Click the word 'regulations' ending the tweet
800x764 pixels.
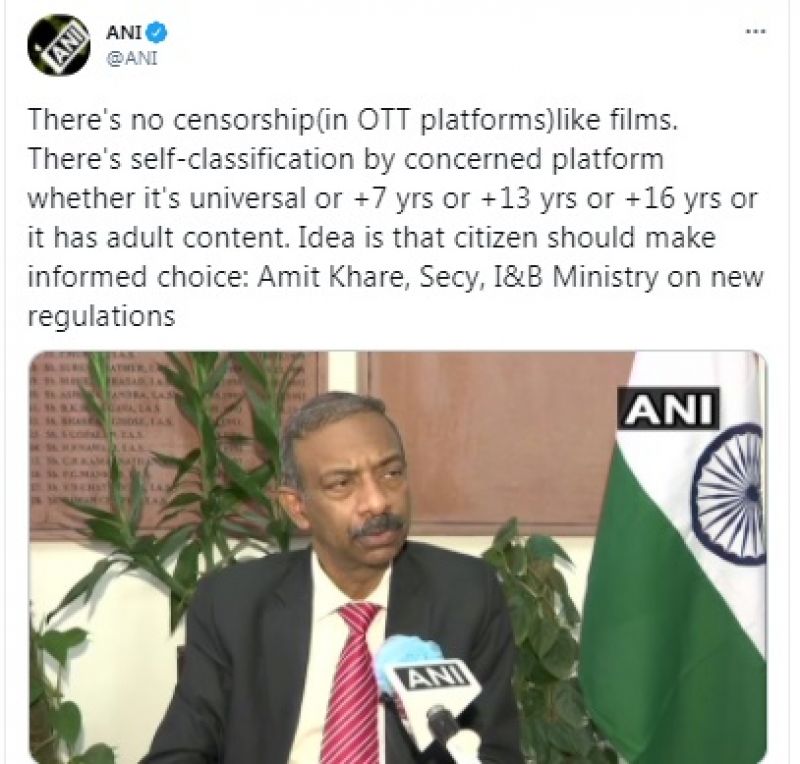pos(102,317)
